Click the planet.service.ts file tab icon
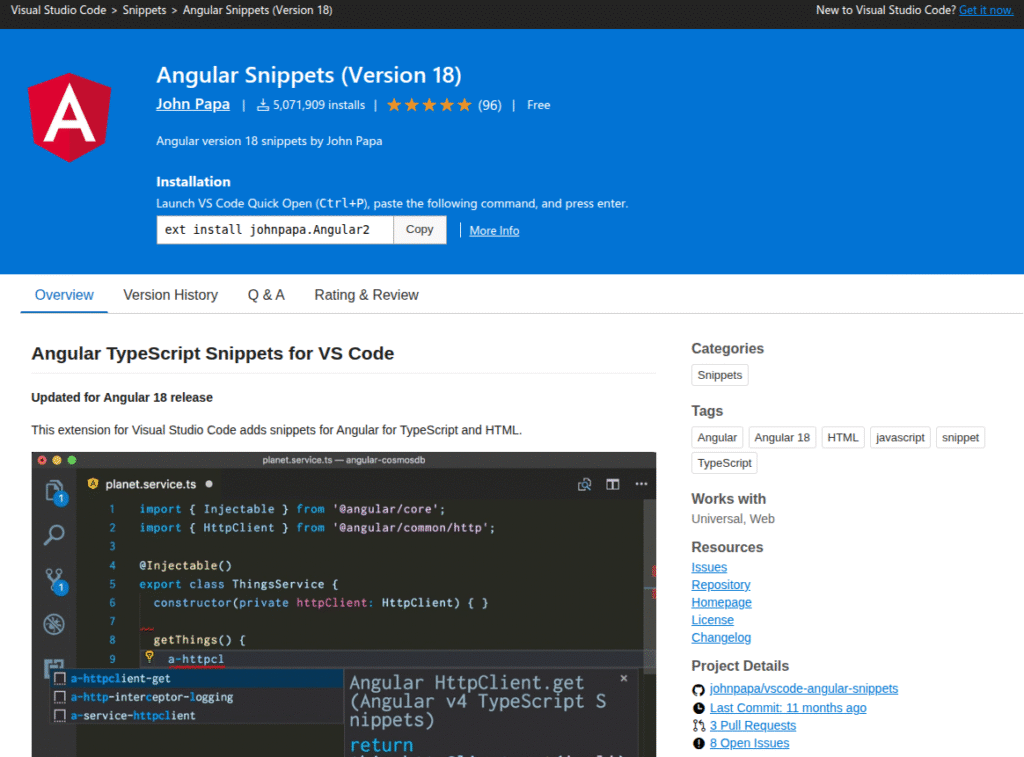Viewport: 1024px width, 757px height. coord(93,484)
